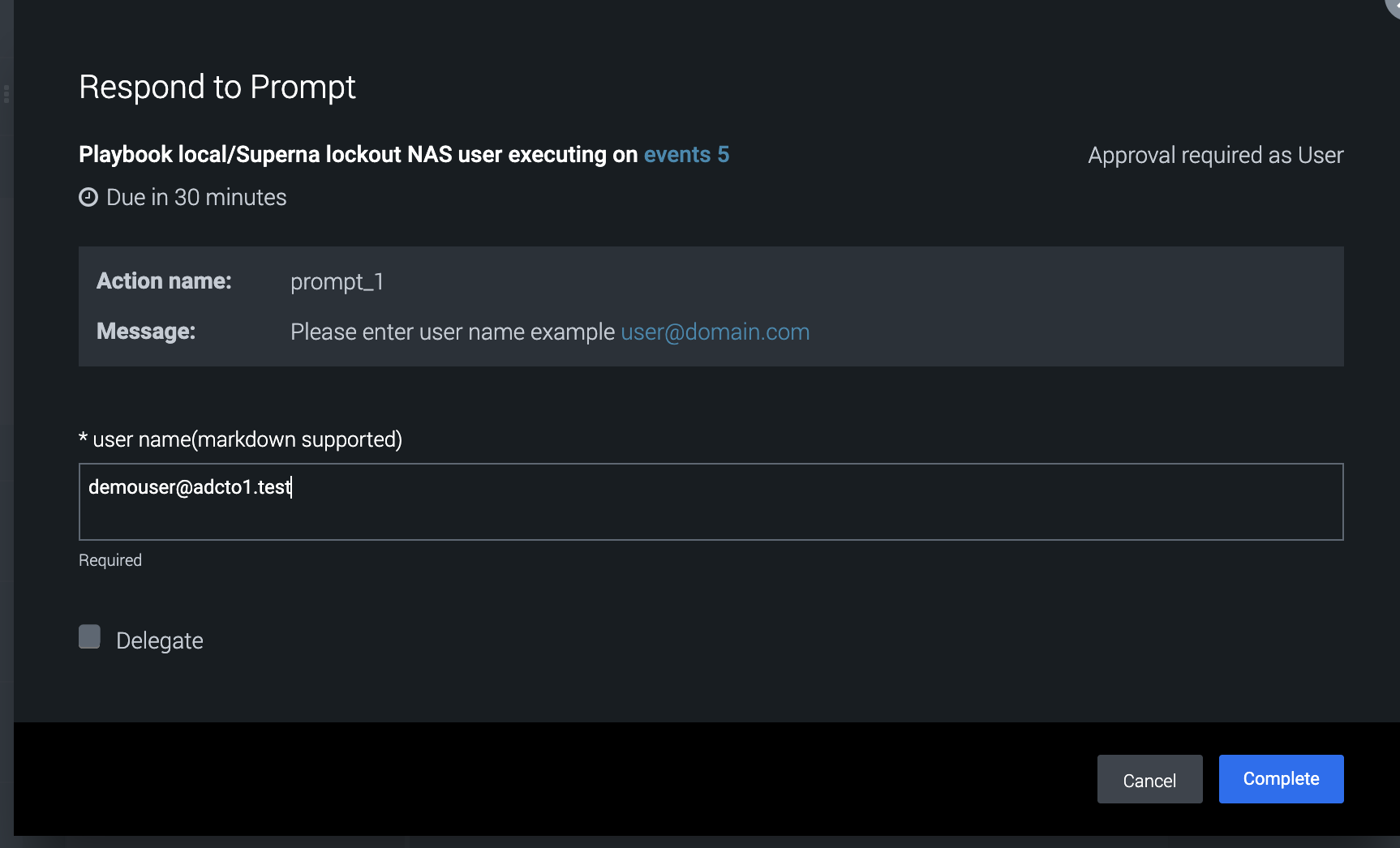Click the user@domain.com example link
Viewport: 1400px width, 848px height.
pos(715,332)
